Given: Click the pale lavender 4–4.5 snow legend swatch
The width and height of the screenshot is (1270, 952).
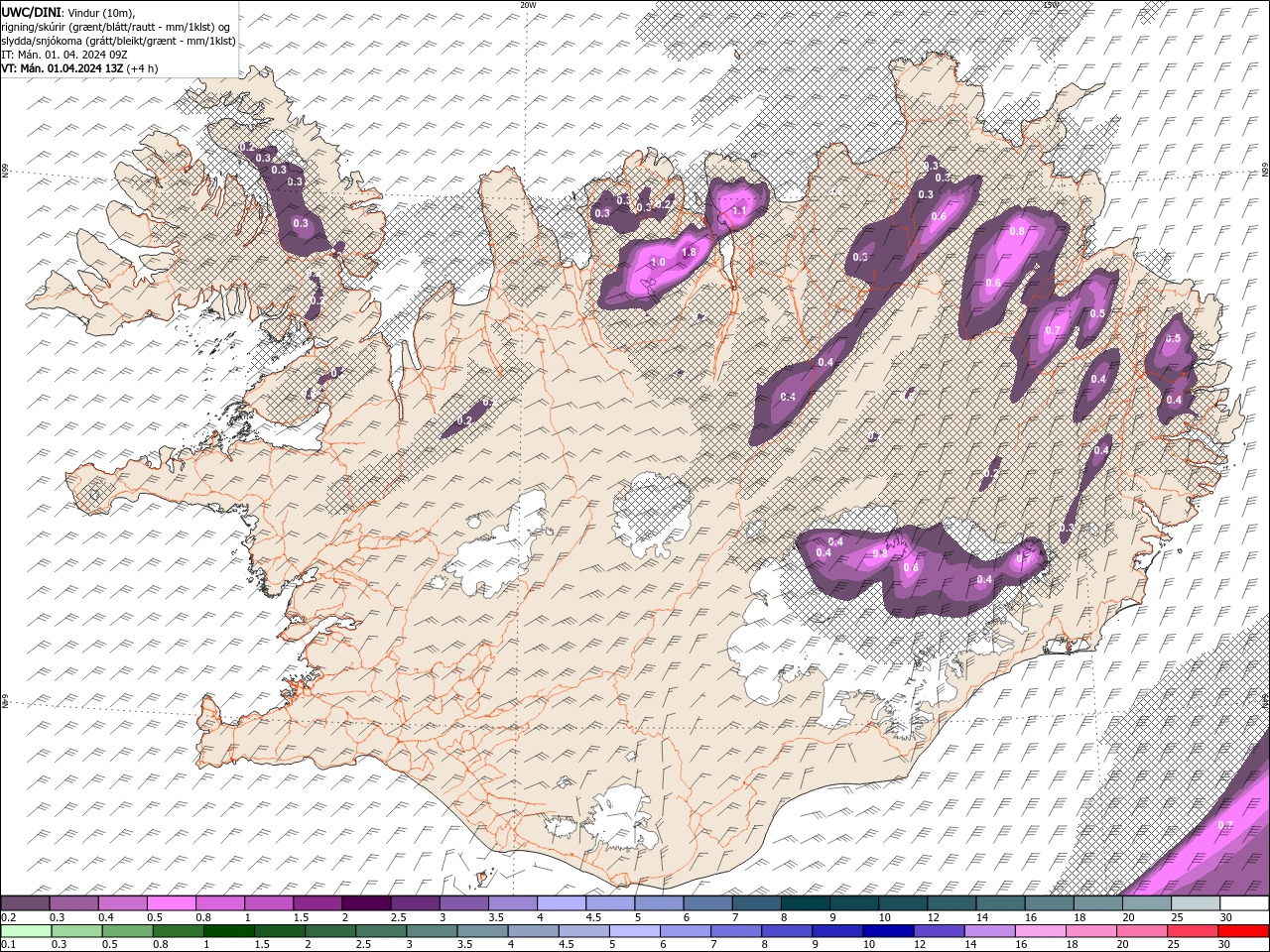Looking at the screenshot, I should (561, 903).
